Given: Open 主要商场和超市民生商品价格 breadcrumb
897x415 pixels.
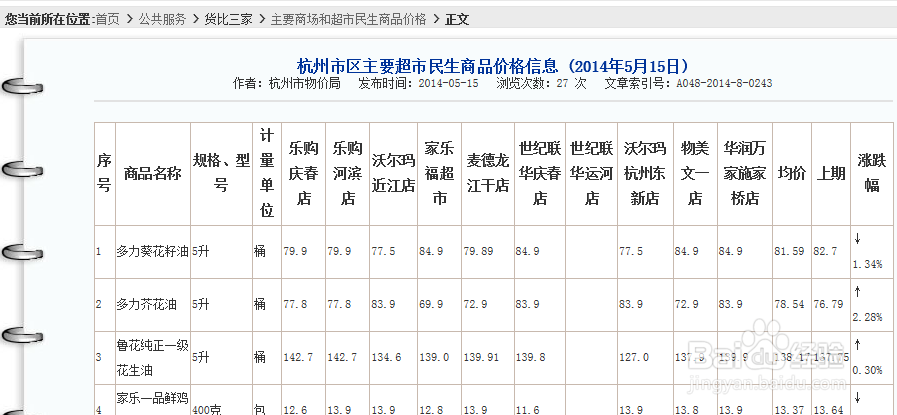Looking at the screenshot, I should [x=348, y=19].
